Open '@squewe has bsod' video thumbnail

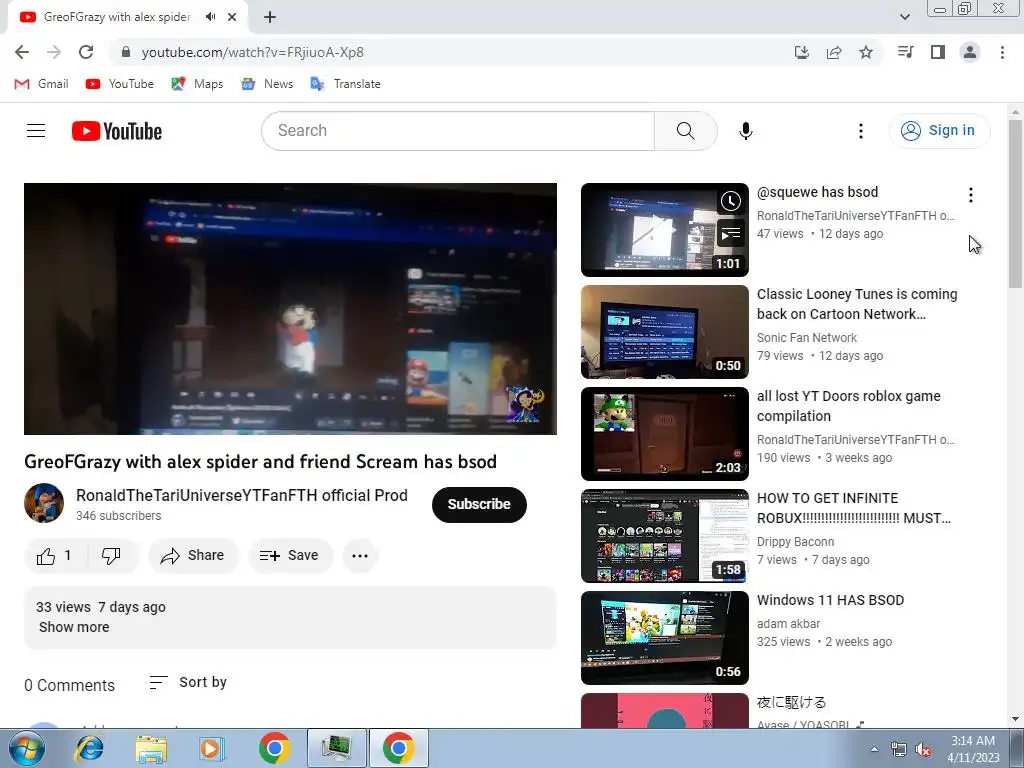[664, 230]
